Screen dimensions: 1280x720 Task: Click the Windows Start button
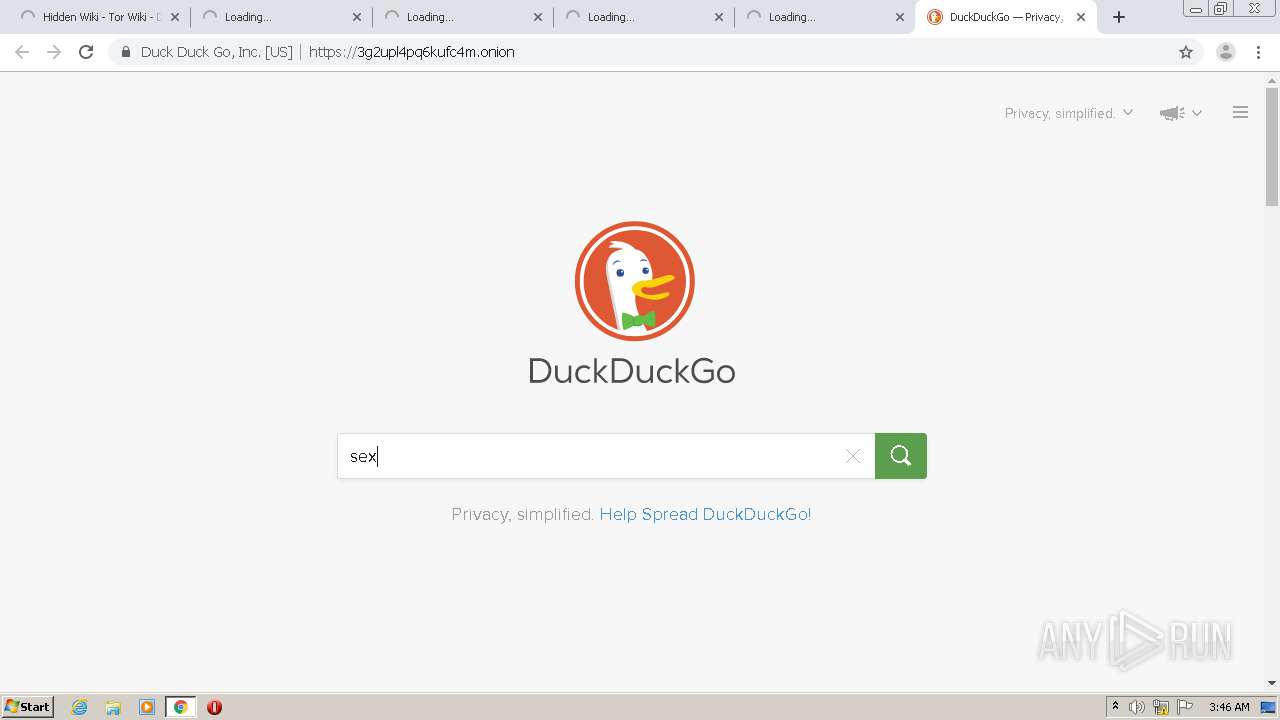[28, 707]
